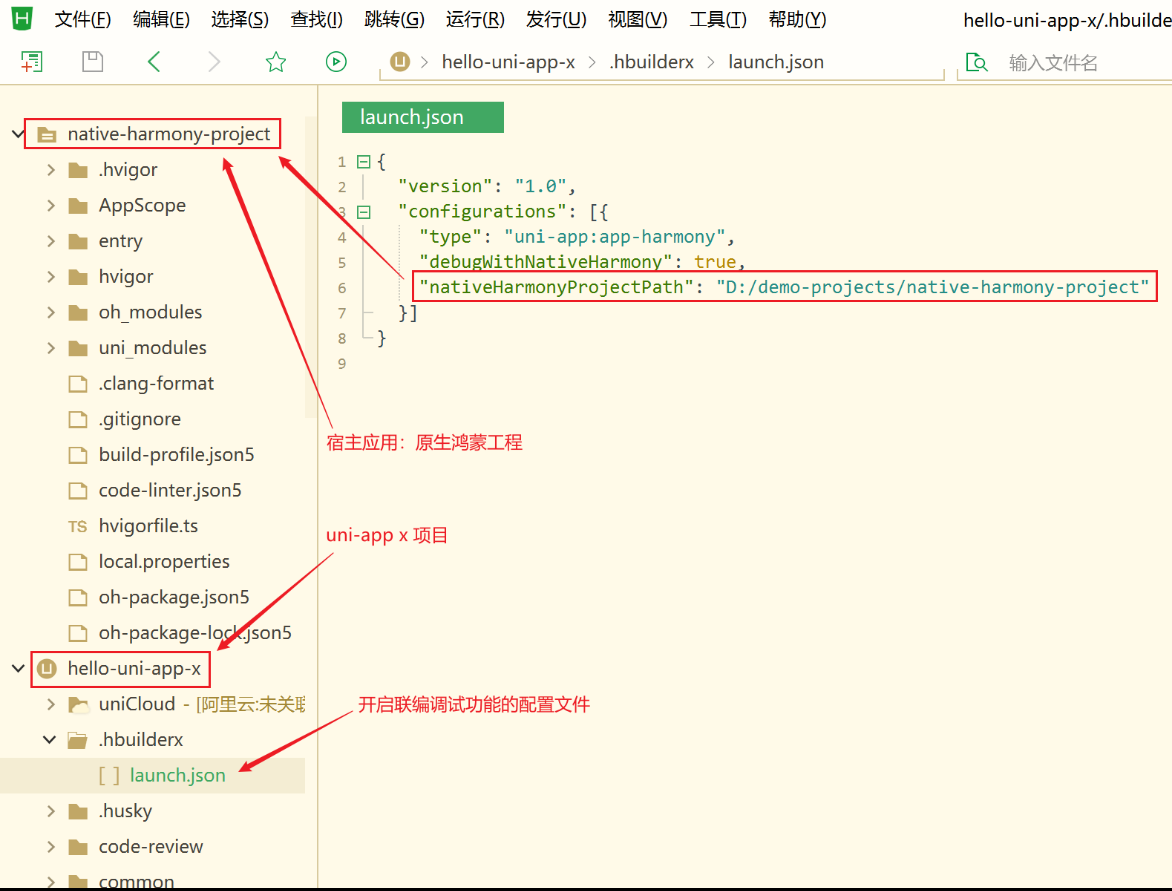Open the 视图(V) menu
1172x891 pixels.
(638, 19)
